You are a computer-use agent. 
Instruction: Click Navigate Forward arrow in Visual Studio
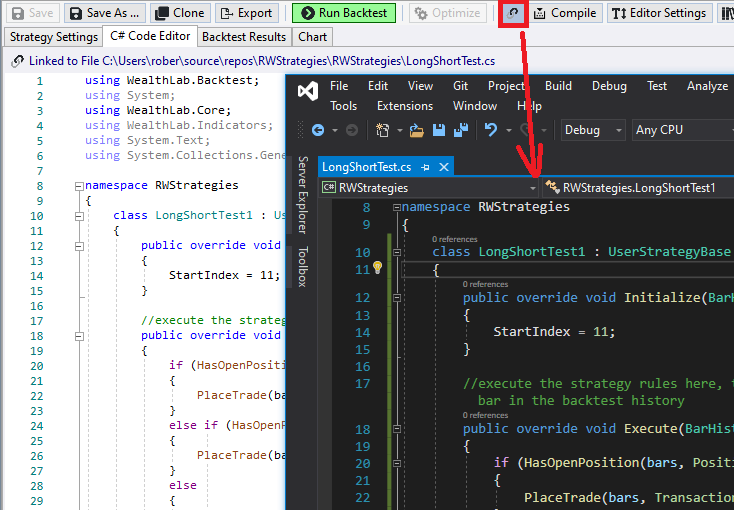[x=352, y=130]
